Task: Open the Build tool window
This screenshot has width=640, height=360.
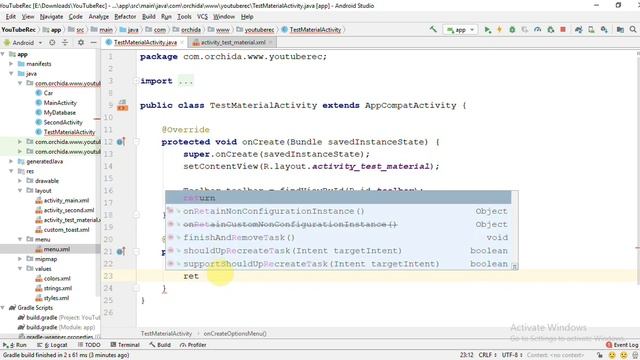Action: pos(160,345)
